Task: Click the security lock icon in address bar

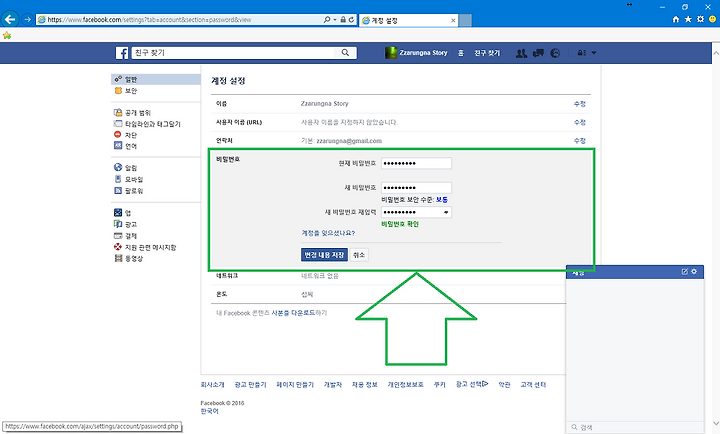Action: pos(343,20)
